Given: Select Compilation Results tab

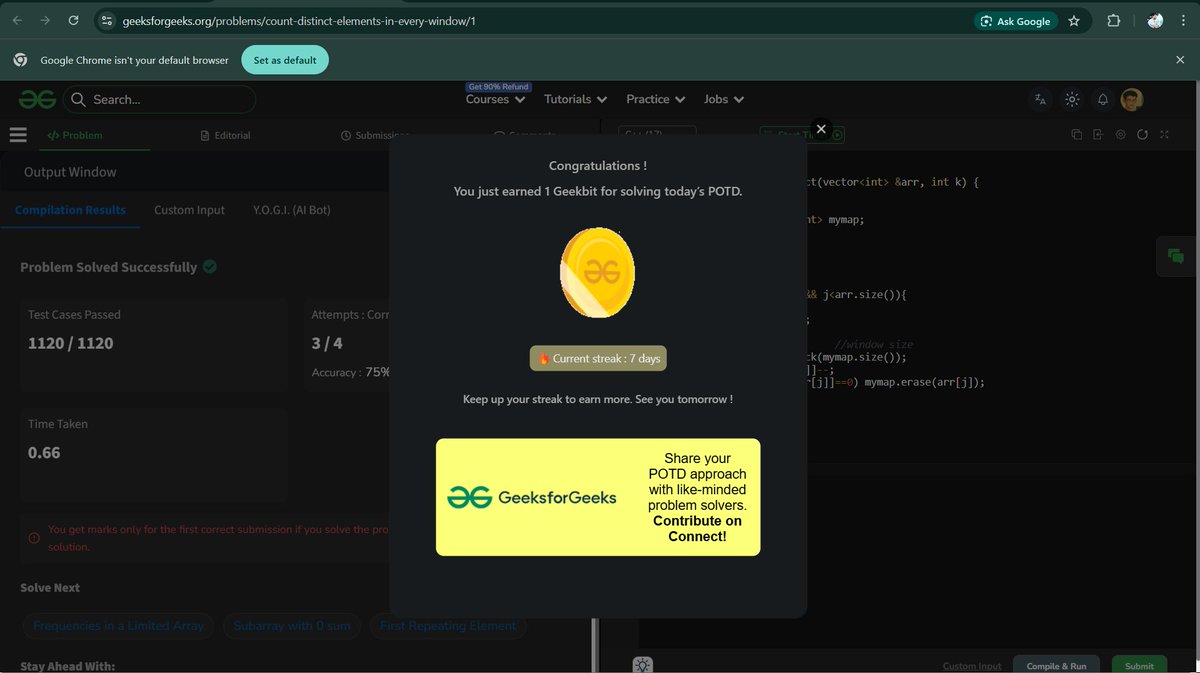Looking at the screenshot, I should pyautogui.click(x=70, y=210).
